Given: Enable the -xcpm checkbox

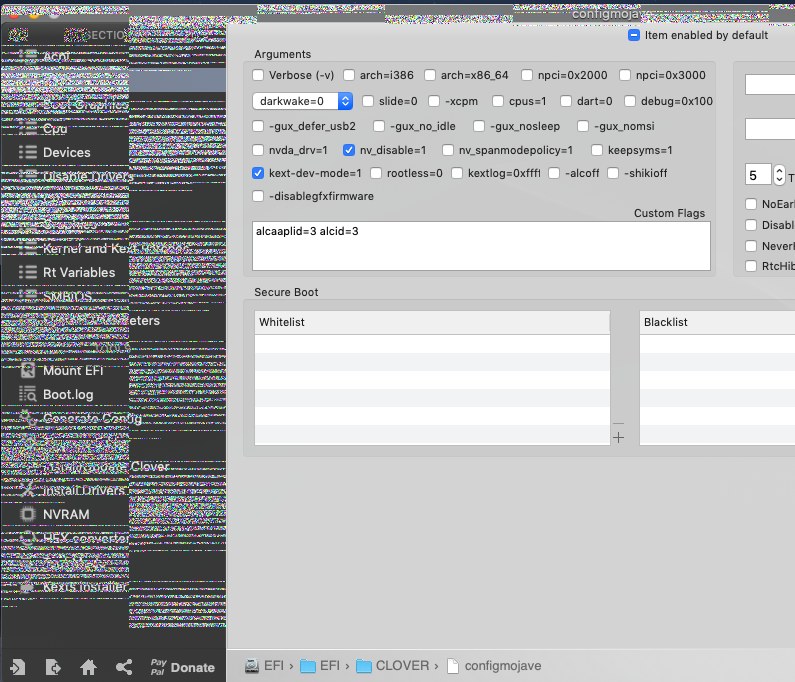Looking at the screenshot, I should [x=434, y=101].
